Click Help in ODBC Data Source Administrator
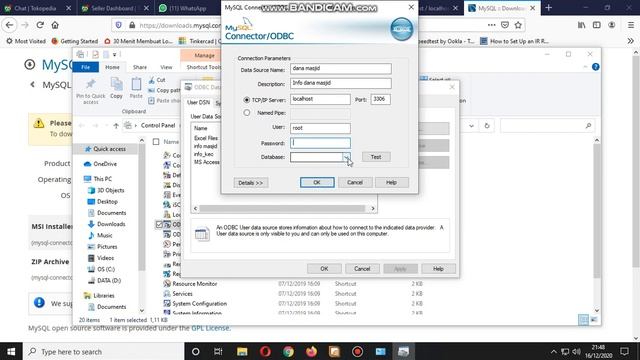The image size is (640, 360). pyautogui.click(x=438, y=269)
